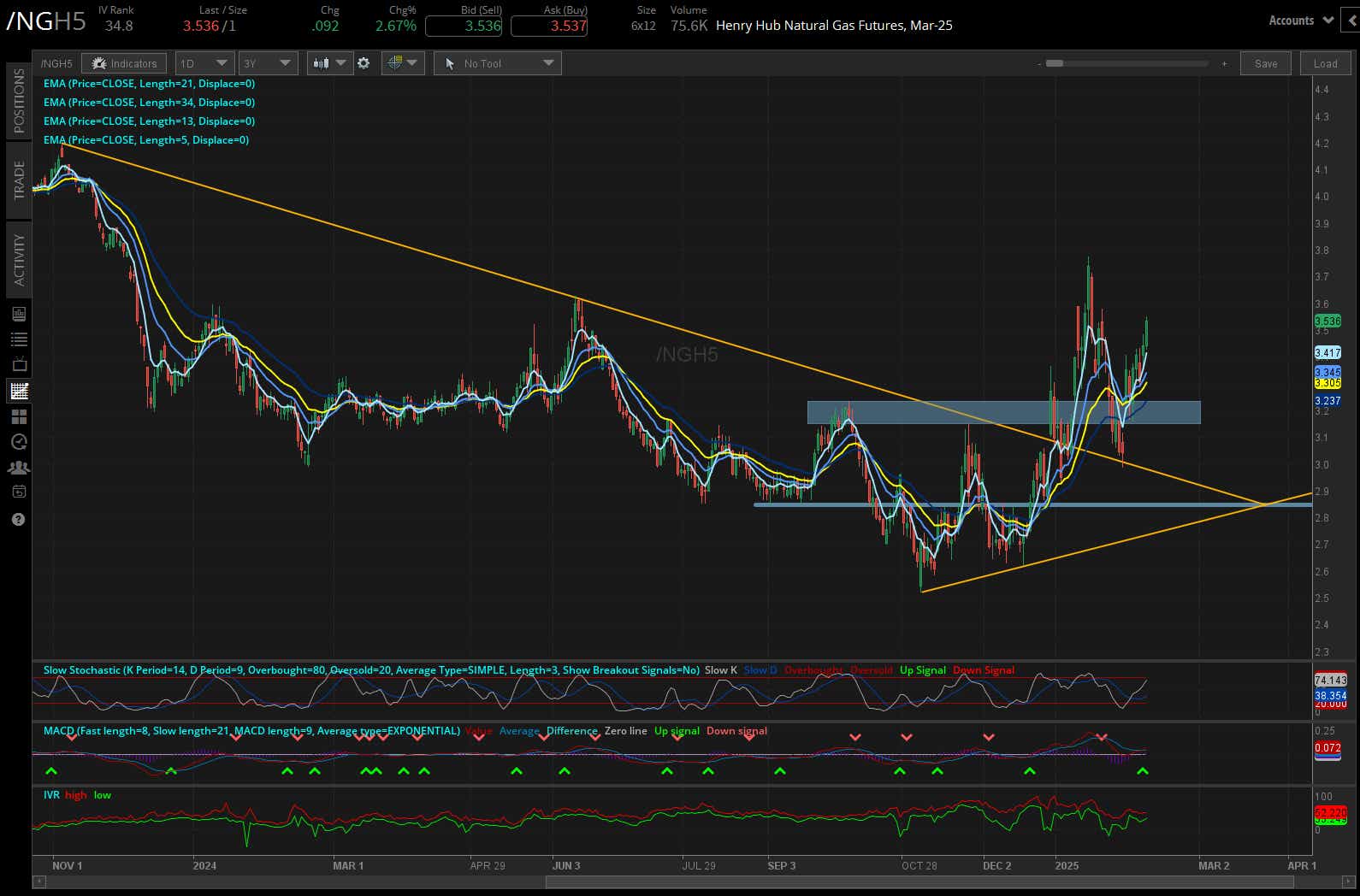This screenshot has width=1360, height=896.
Task: Click the /NGH5 chart symbol field
Action: (x=56, y=63)
